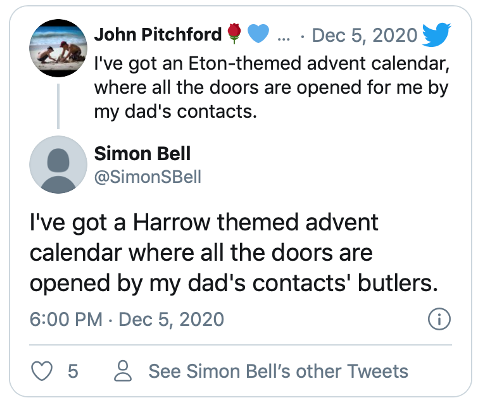
Task: Open the tweet info circle icon
Action: click(x=439, y=319)
